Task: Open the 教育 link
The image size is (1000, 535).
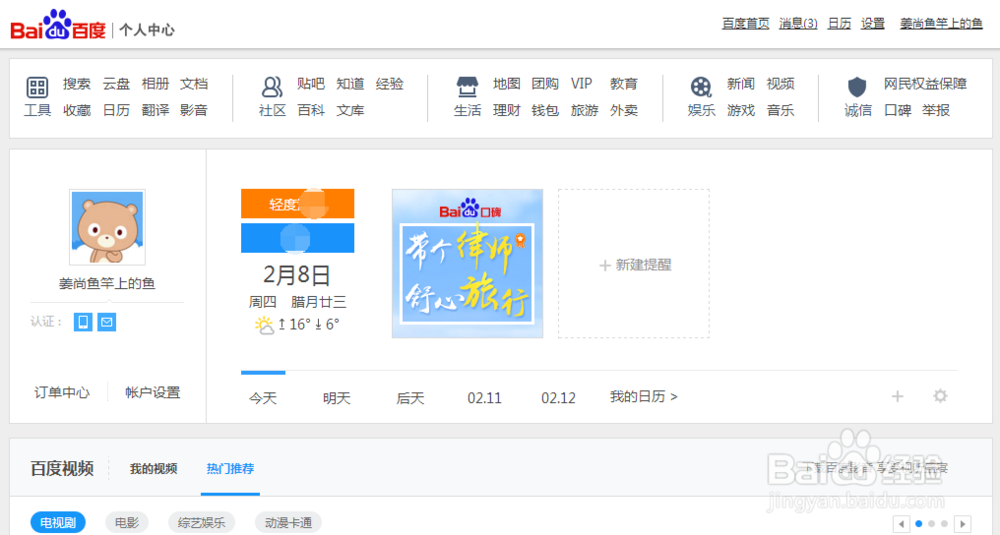Action: click(x=624, y=84)
